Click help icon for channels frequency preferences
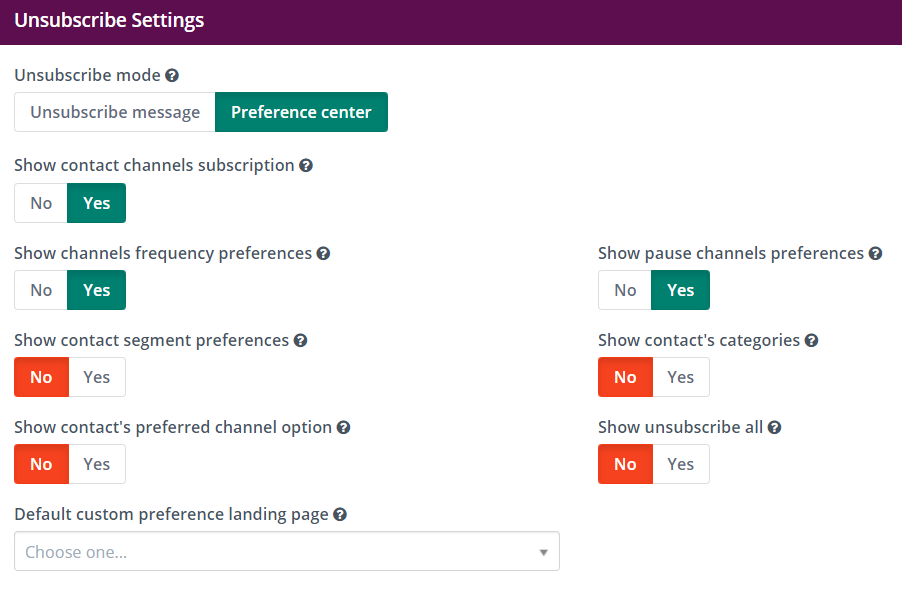Viewport: 902px width, 590px height. coord(323,253)
